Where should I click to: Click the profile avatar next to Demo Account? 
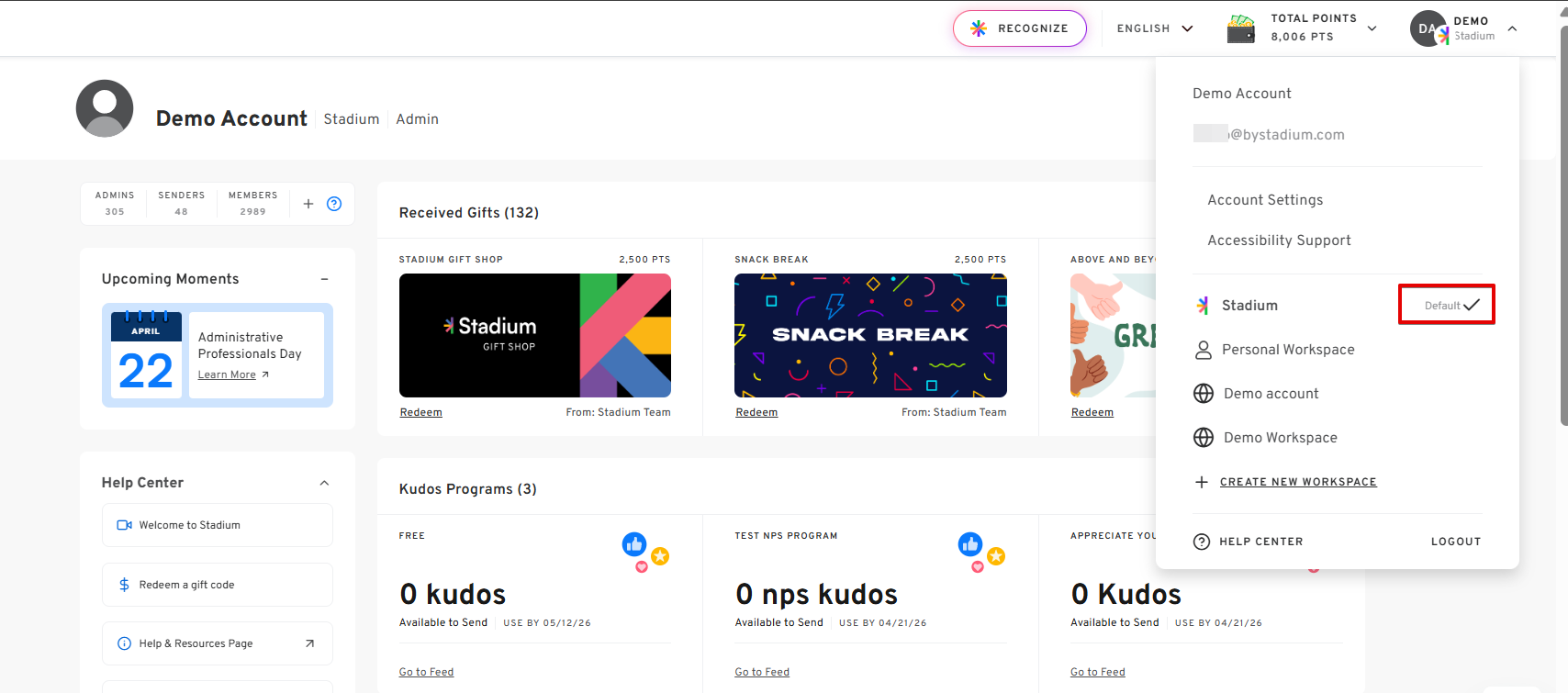[105, 108]
